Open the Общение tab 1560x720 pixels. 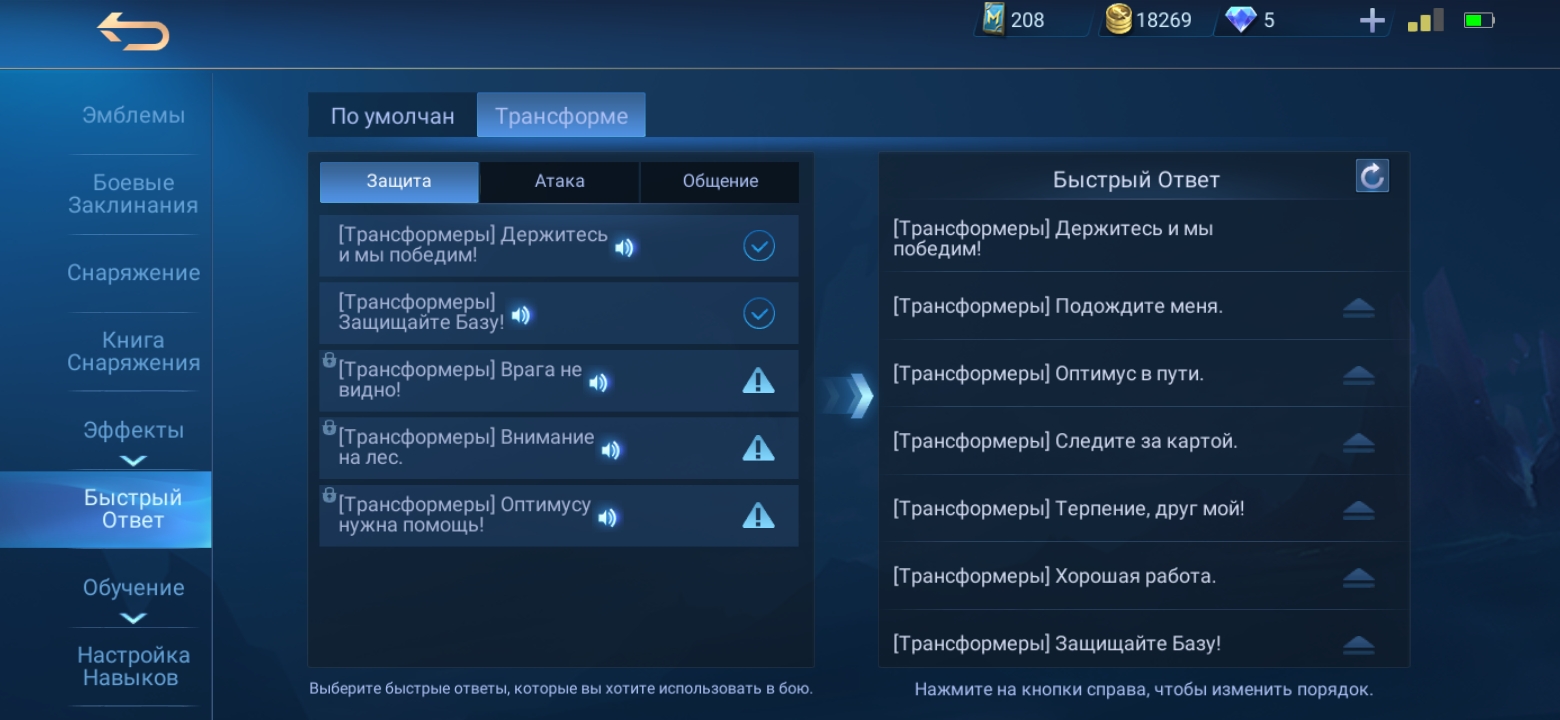click(720, 182)
